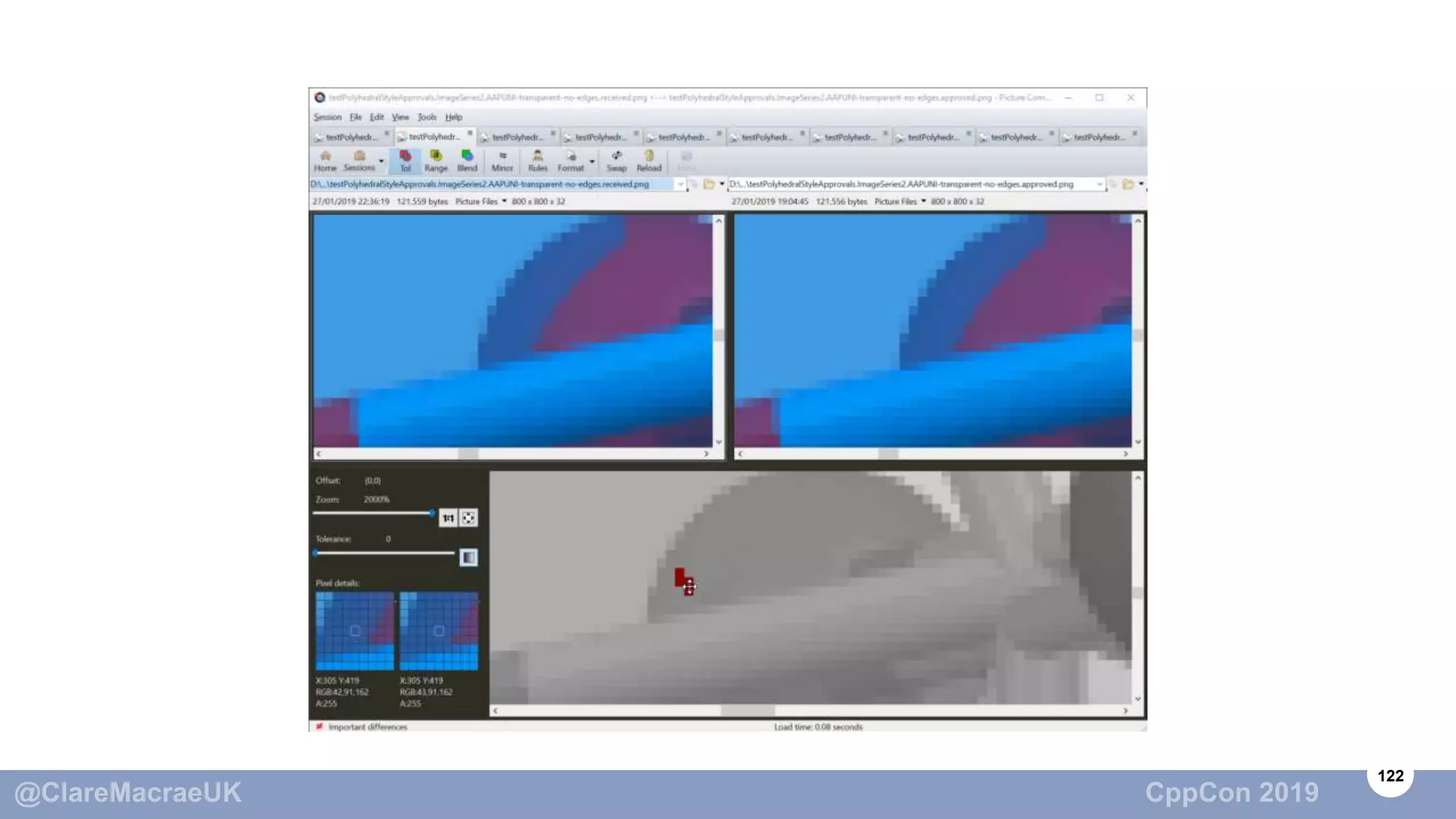
Task: Click the 1:1 zoom button
Action: pos(448,518)
